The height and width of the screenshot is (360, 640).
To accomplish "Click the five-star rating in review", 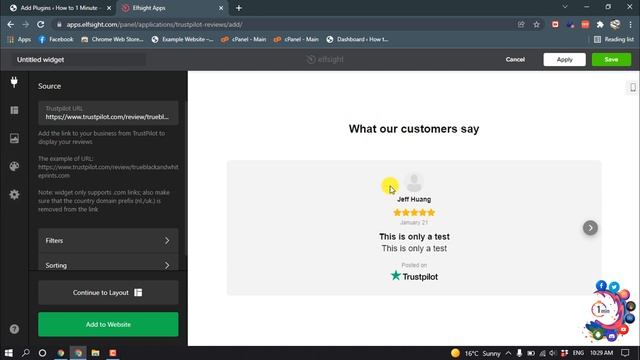I will (x=414, y=213).
